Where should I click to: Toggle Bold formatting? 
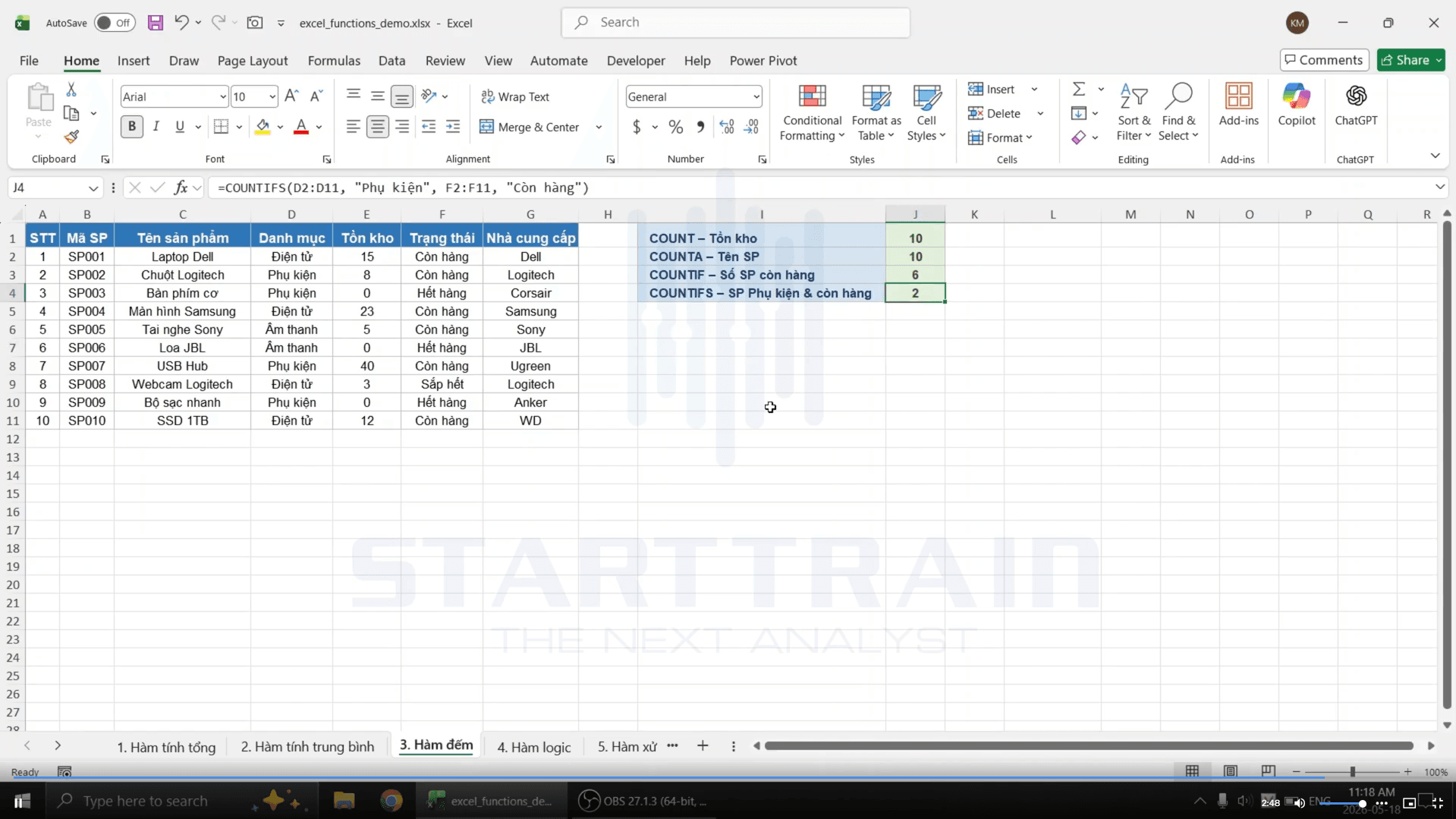click(132, 127)
